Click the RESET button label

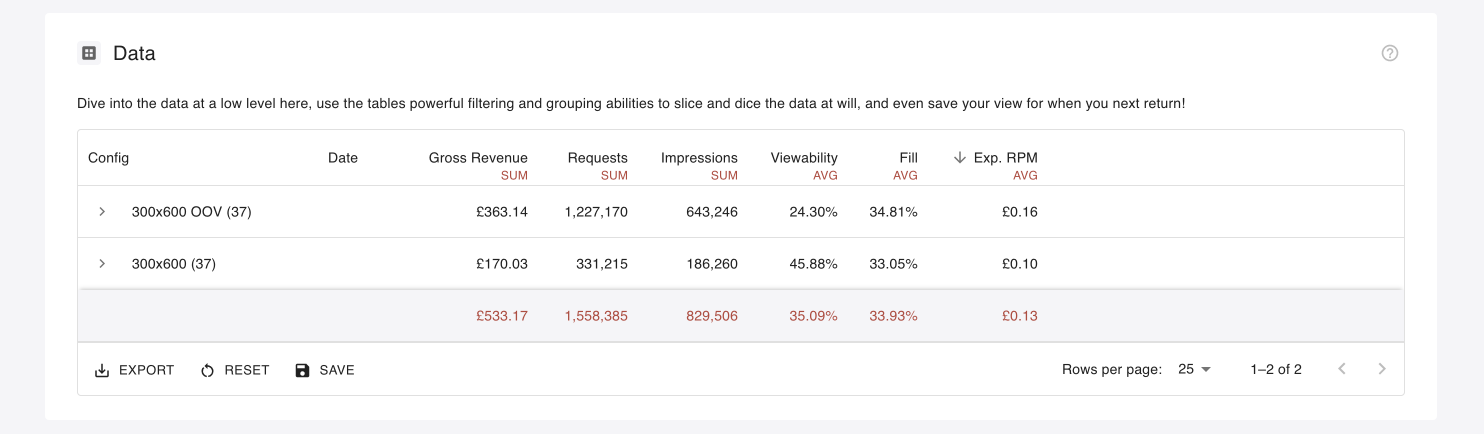pyautogui.click(x=247, y=370)
